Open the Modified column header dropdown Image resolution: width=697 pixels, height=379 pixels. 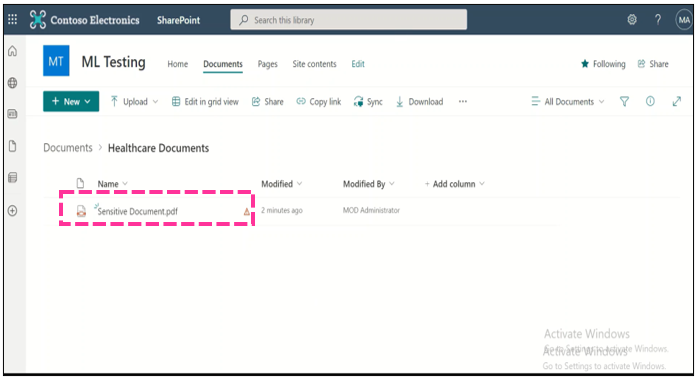pyautogui.click(x=281, y=184)
